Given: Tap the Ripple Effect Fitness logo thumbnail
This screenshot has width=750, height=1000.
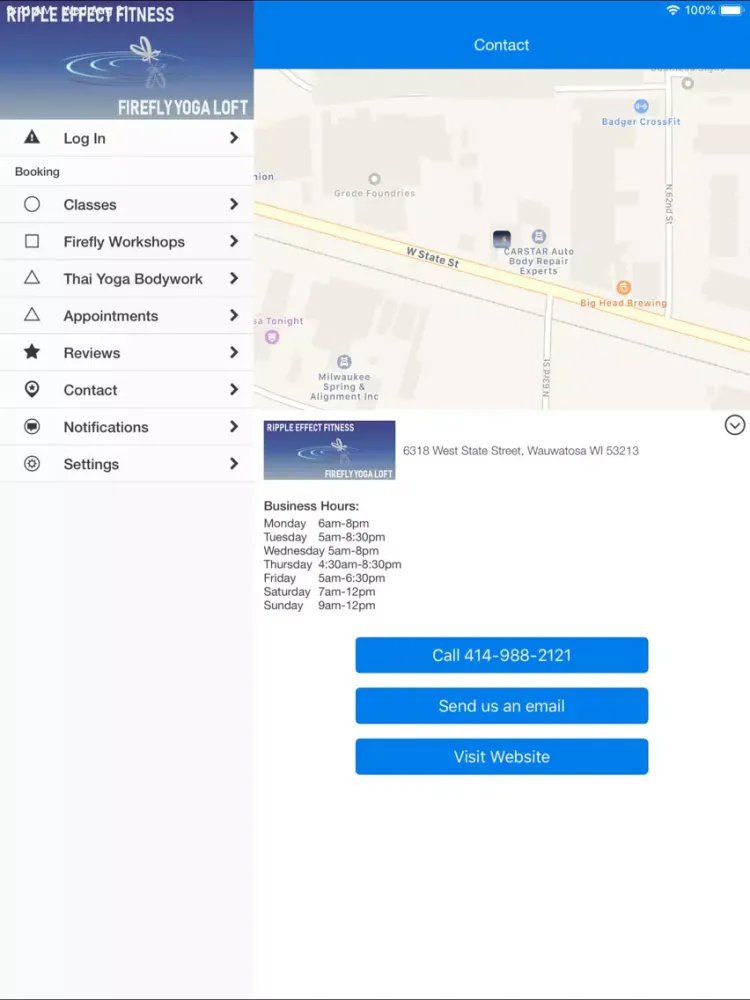Looking at the screenshot, I should click(x=329, y=450).
